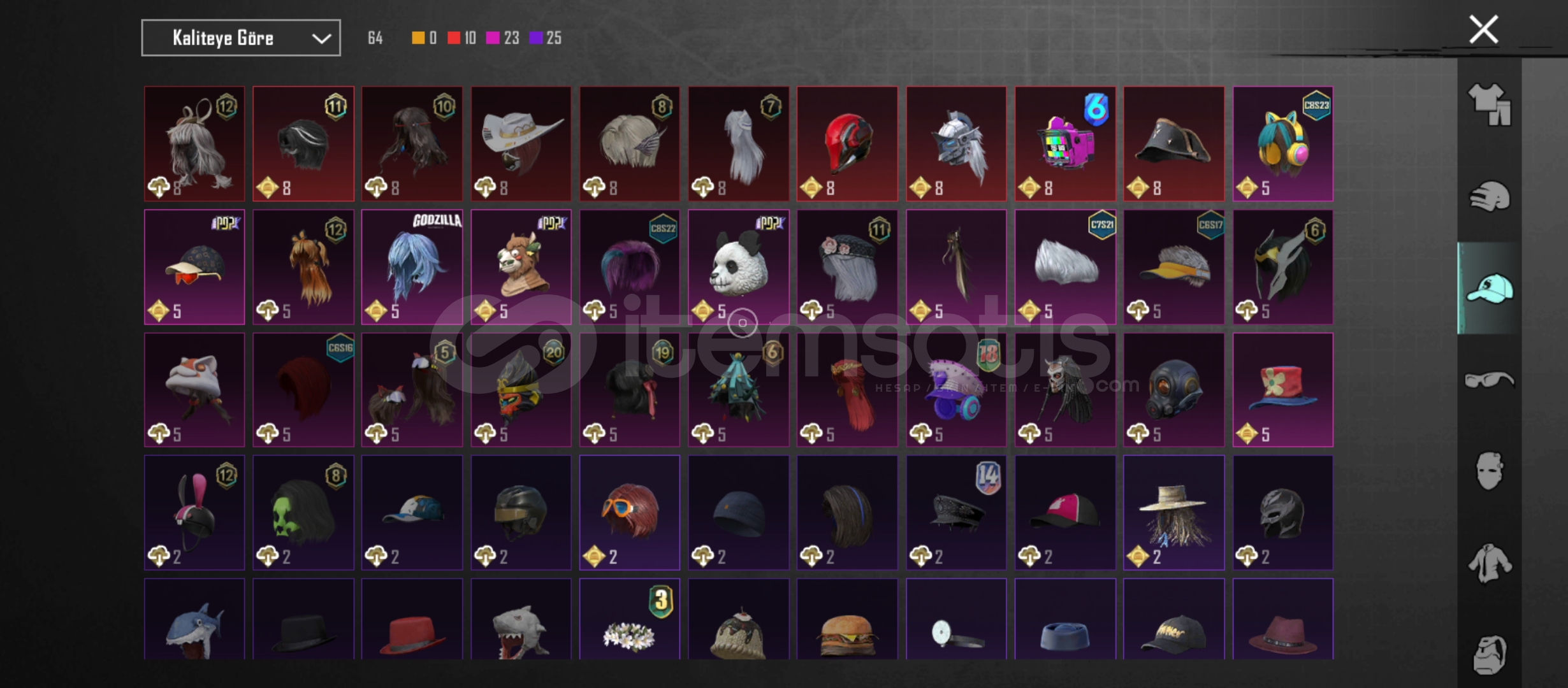Click the dropdown chevron arrow beside Kaliteye Göre

[321, 39]
